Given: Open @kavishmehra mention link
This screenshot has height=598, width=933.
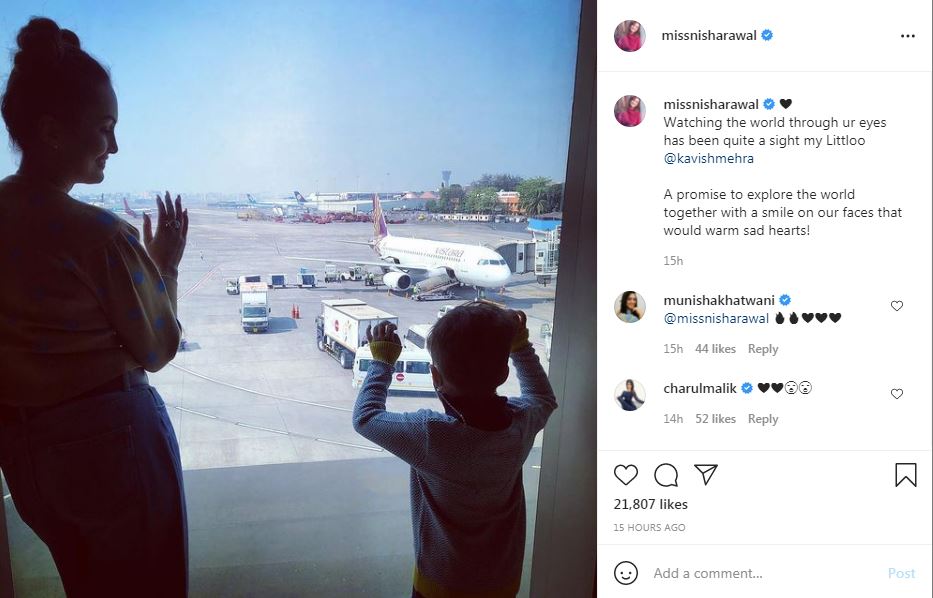Looking at the screenshot, I should point(709,158).
